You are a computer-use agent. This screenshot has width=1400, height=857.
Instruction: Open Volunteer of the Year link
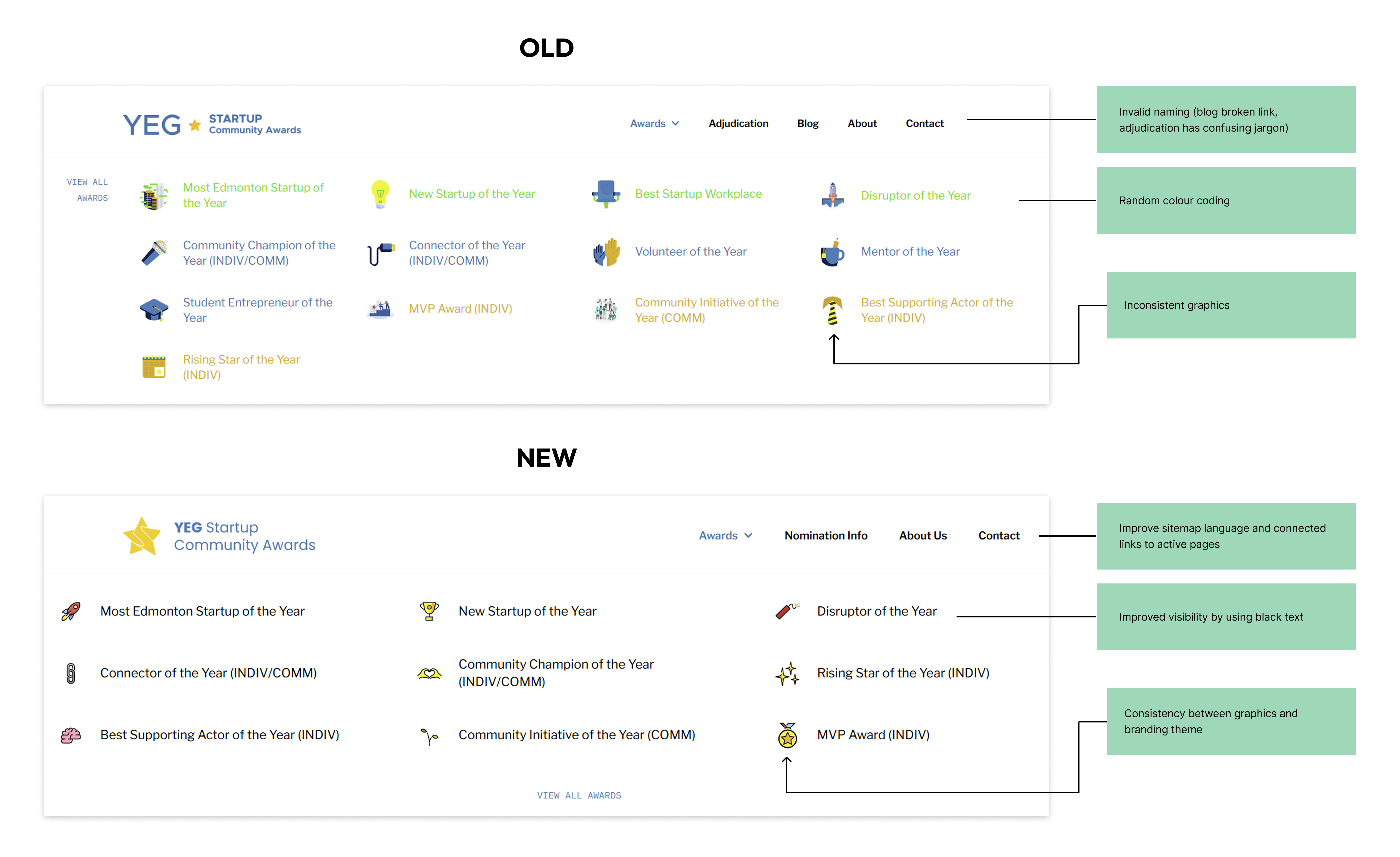coord(691,252)
